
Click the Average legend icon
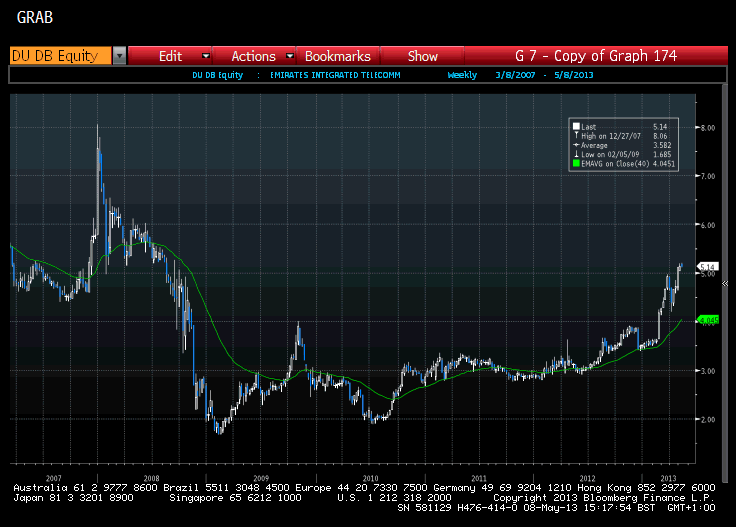(576, 144)
